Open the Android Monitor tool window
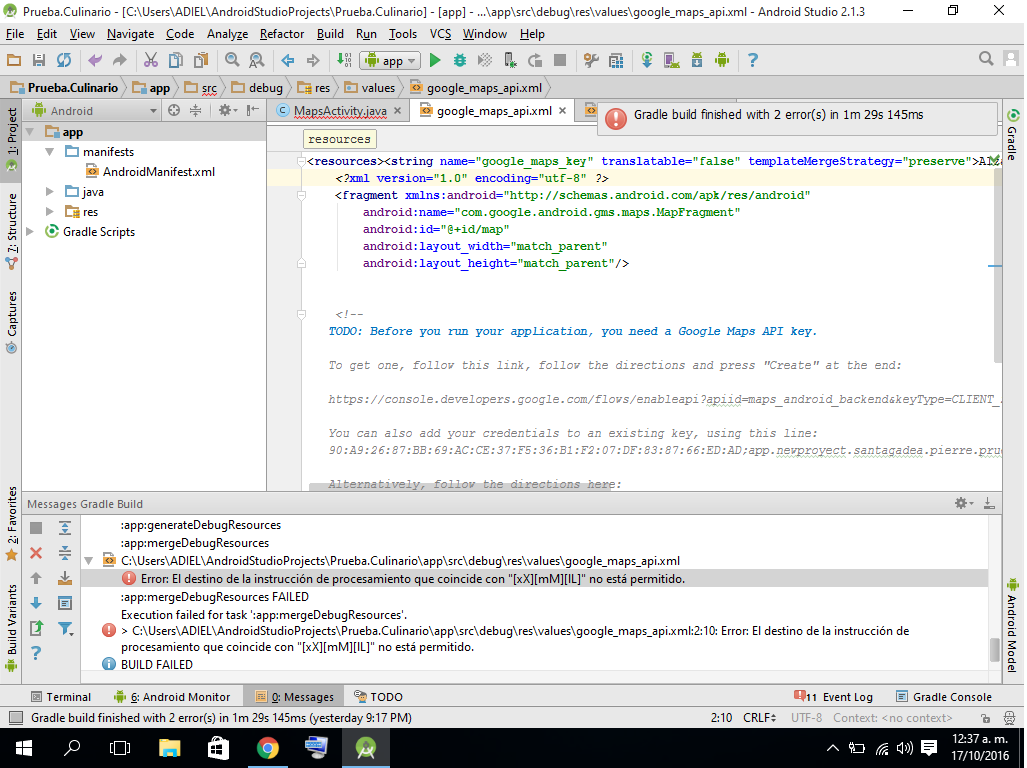 [x=172, y=697]
